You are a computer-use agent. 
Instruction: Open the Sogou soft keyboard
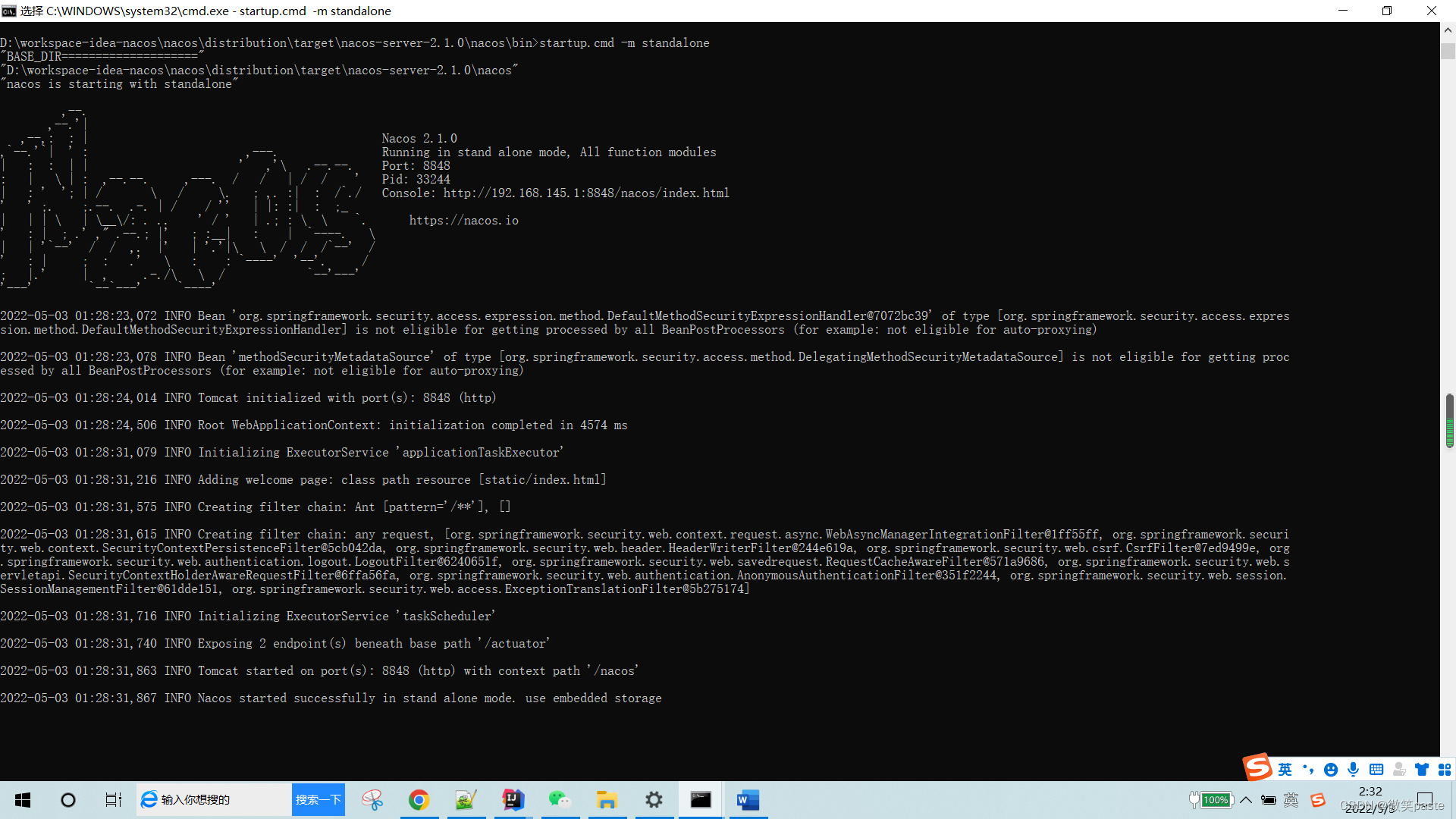click(x=1376, y=770)
